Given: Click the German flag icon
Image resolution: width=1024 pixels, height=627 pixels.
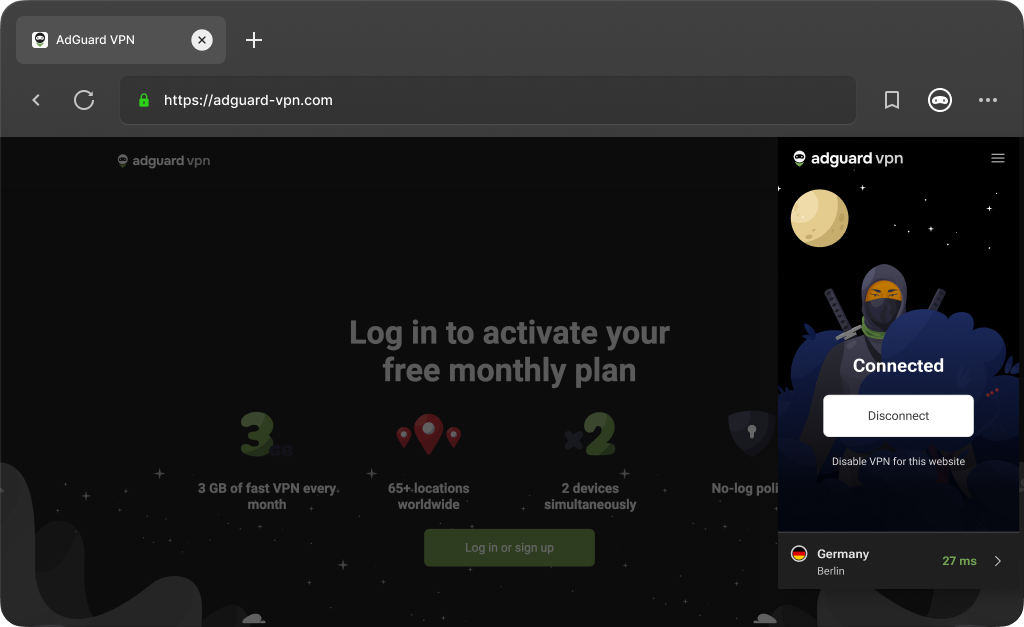Looking at the screenshot, I should coord(799,553).
